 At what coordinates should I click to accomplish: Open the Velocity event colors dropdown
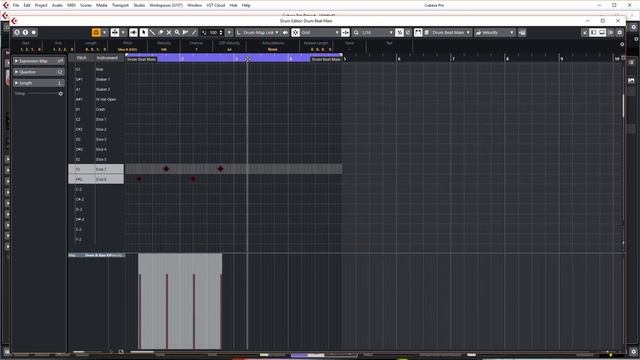click(495, 32)
